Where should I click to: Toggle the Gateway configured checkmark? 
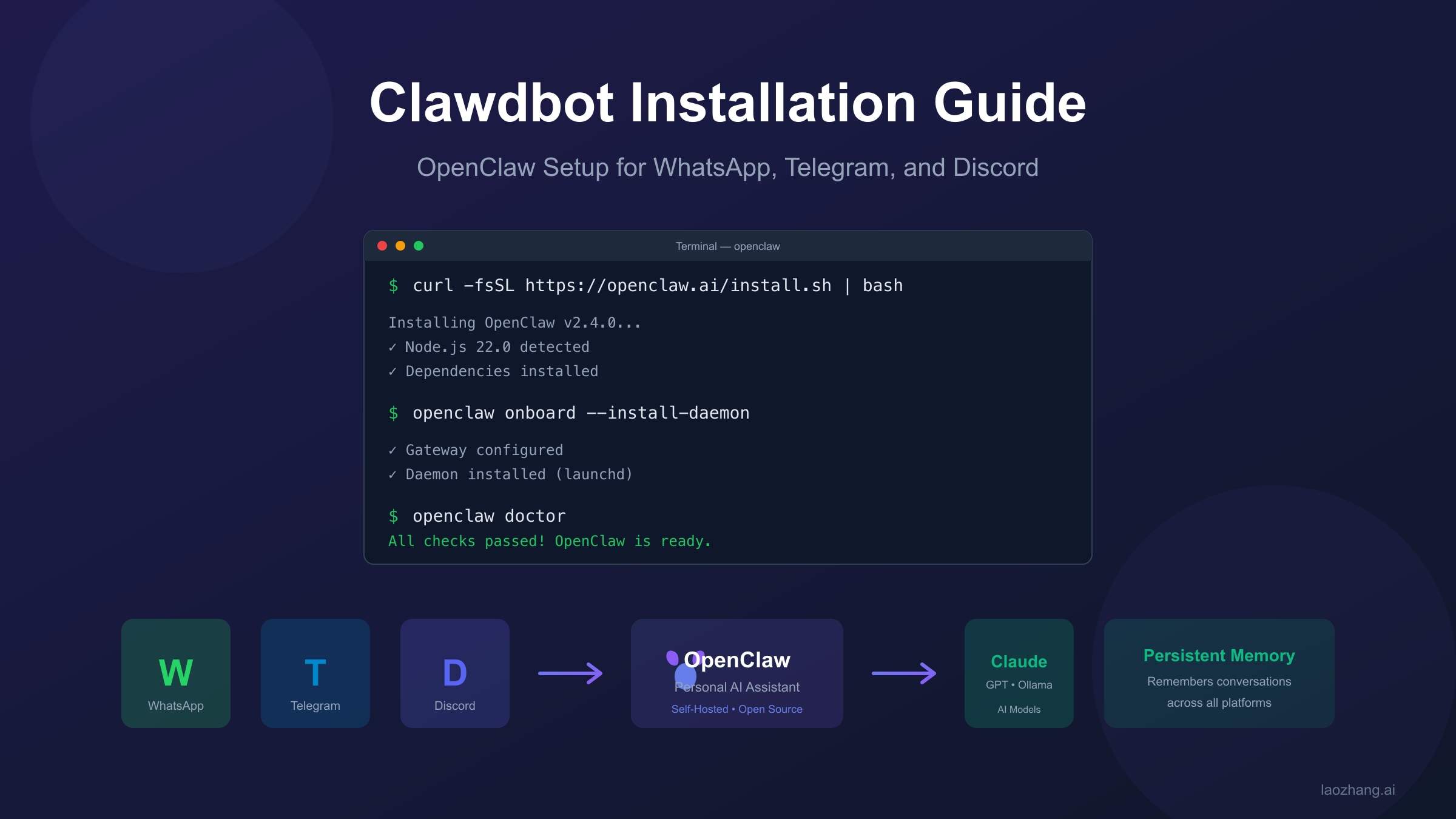click(x=394, y=450)
